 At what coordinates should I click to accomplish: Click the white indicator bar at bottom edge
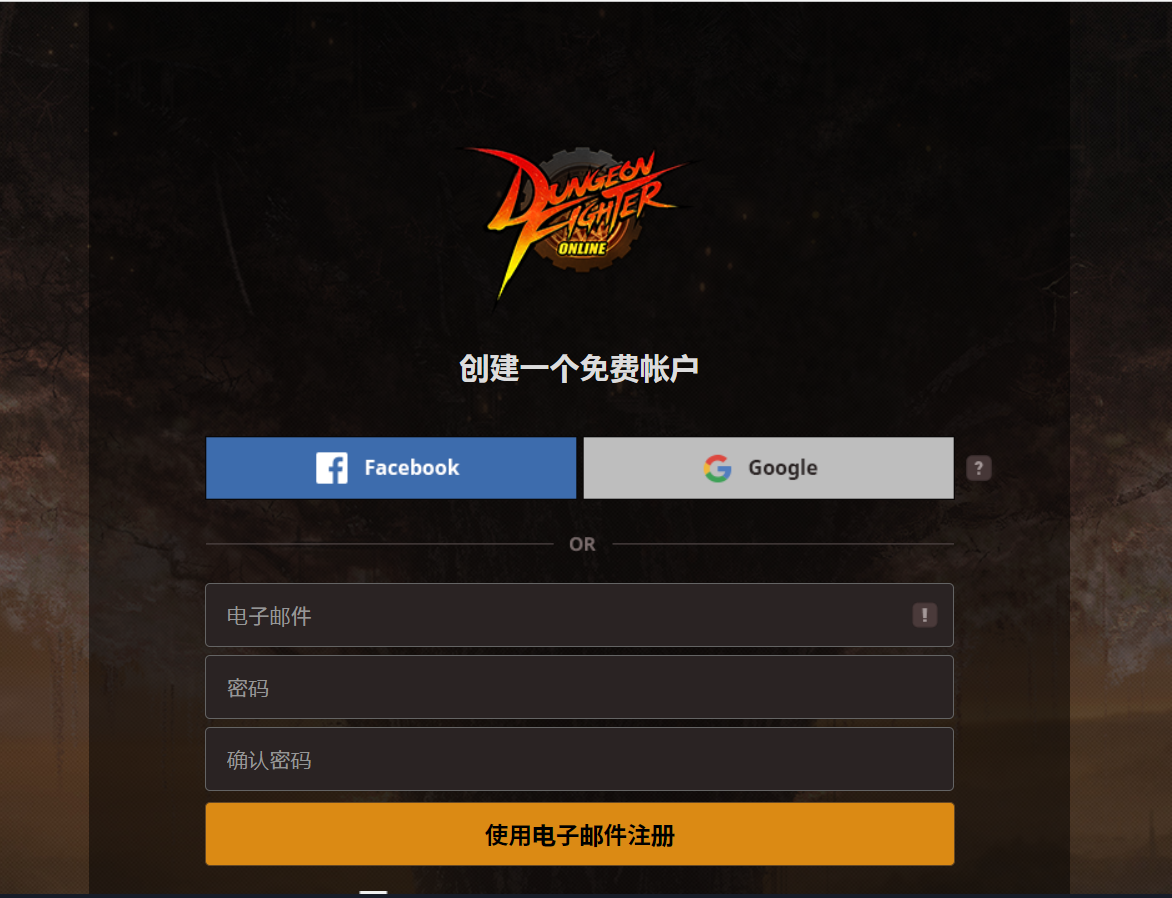click(373, 892)
